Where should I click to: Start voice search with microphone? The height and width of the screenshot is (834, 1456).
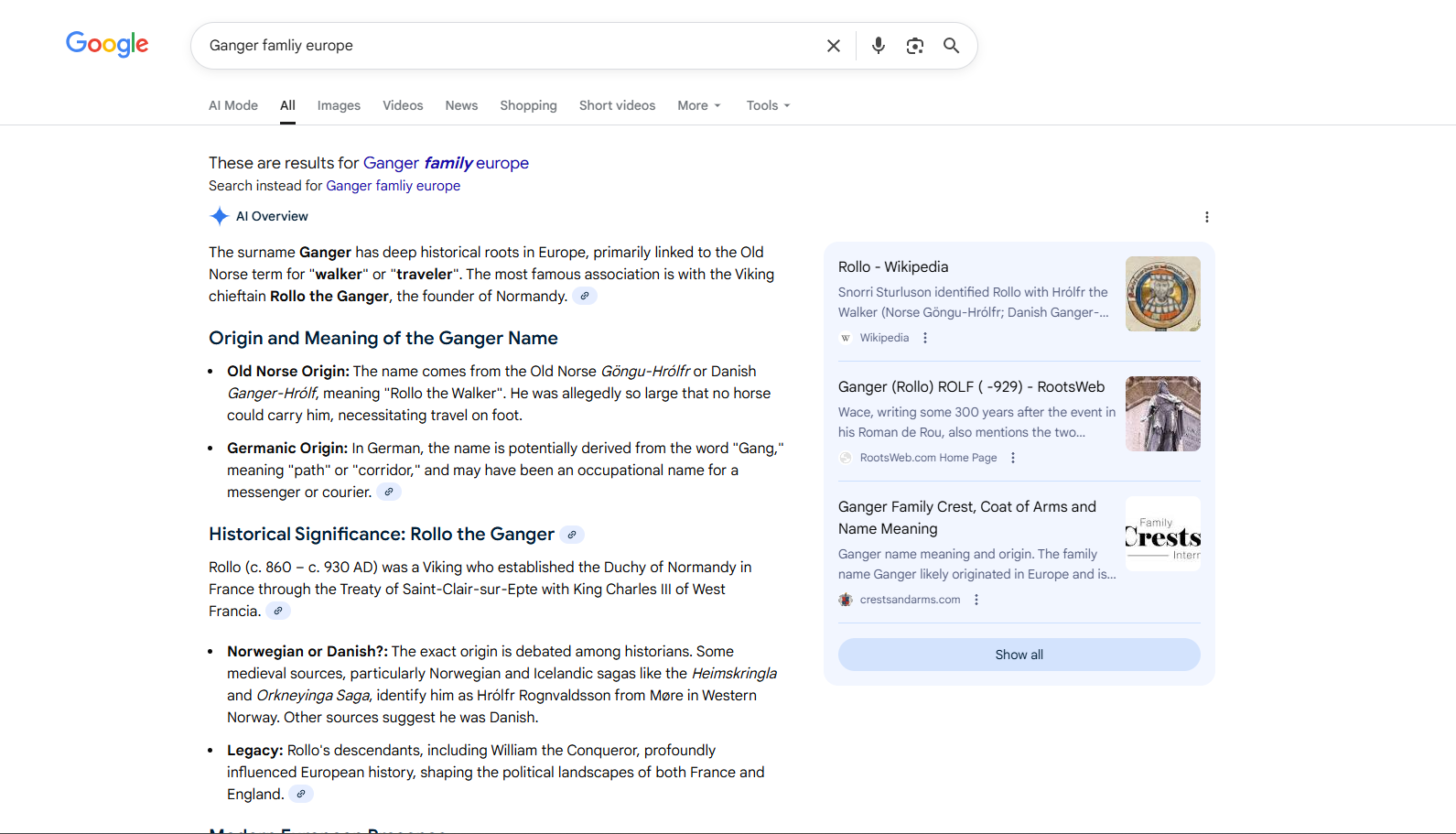click(879, 46)
